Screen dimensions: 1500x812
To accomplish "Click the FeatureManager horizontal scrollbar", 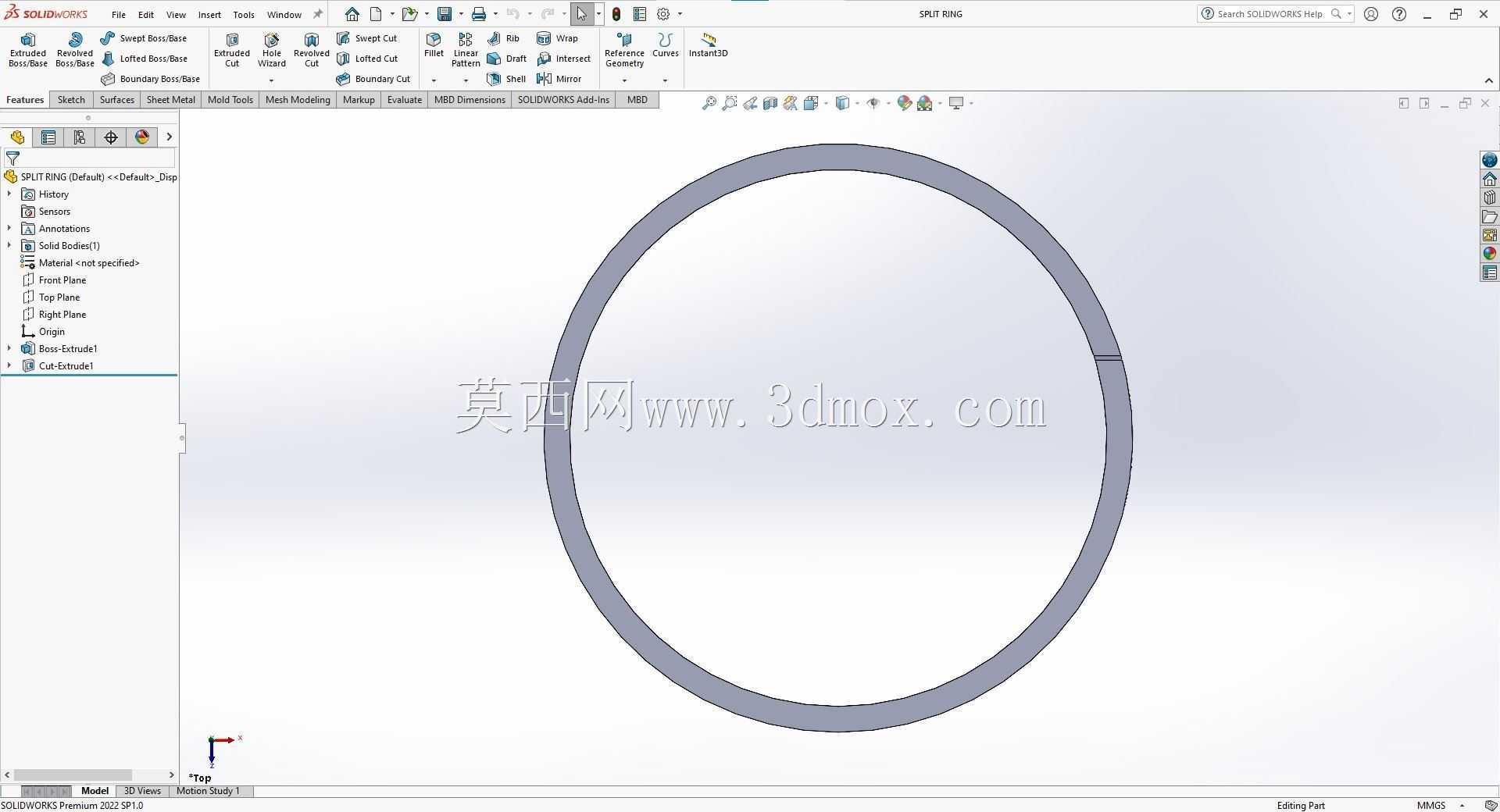I will click(73, 775).
